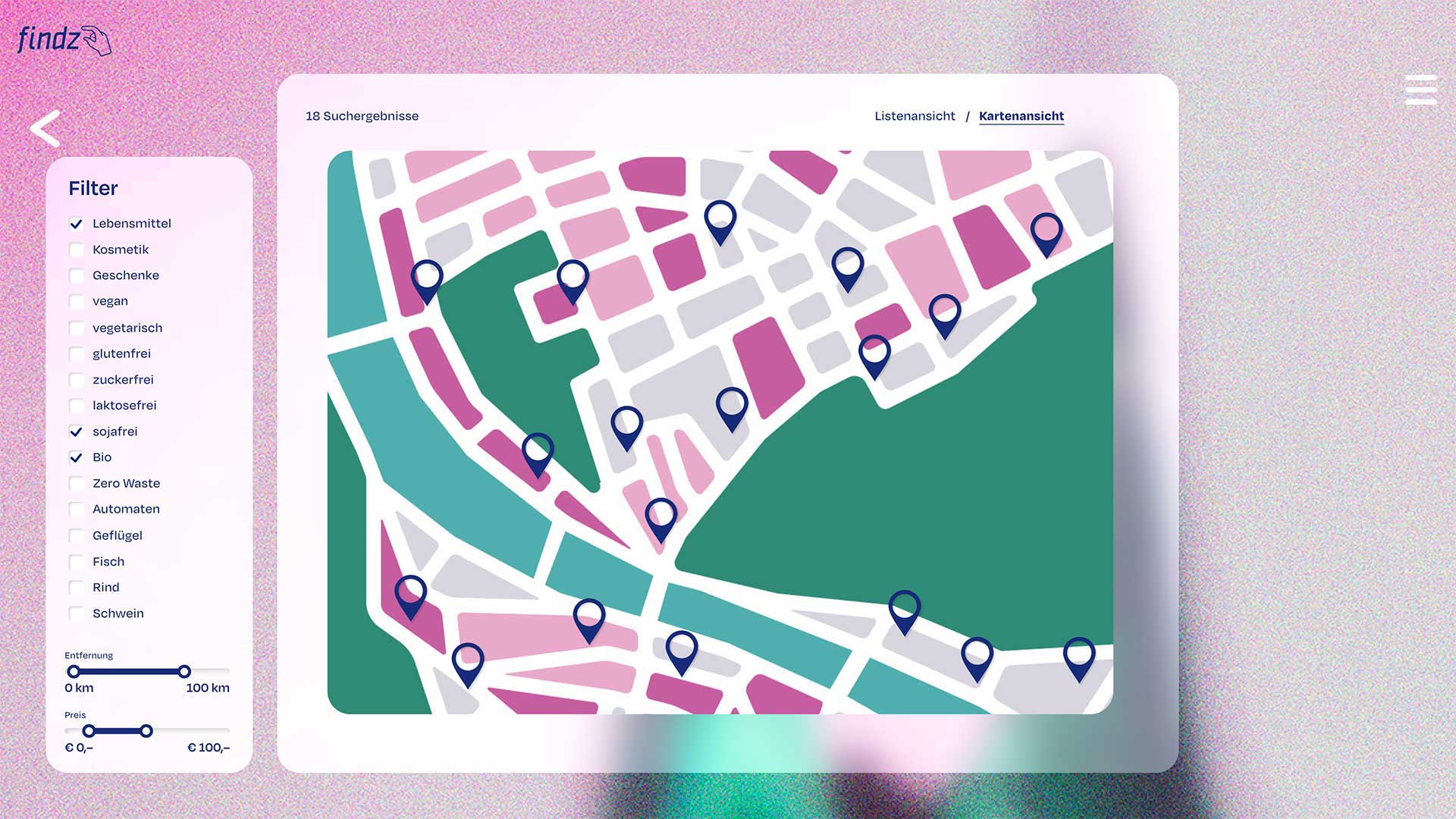Screen dimensions: 1456x819
Task: Click the Entfernung slider's right handle
Action: pyautogui.click(x=184, y=671)
